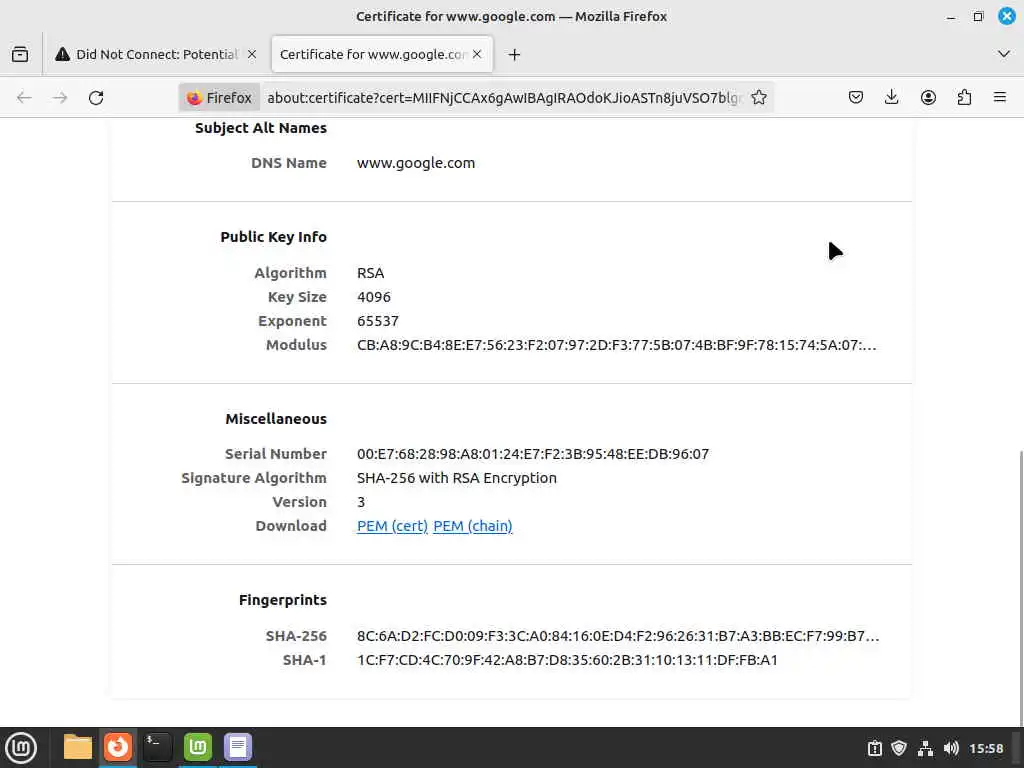Click the truncated SHA-256 fingerprint value
Image resolution: width=1024 pixels, height=768 pixels.
[618, 636]
